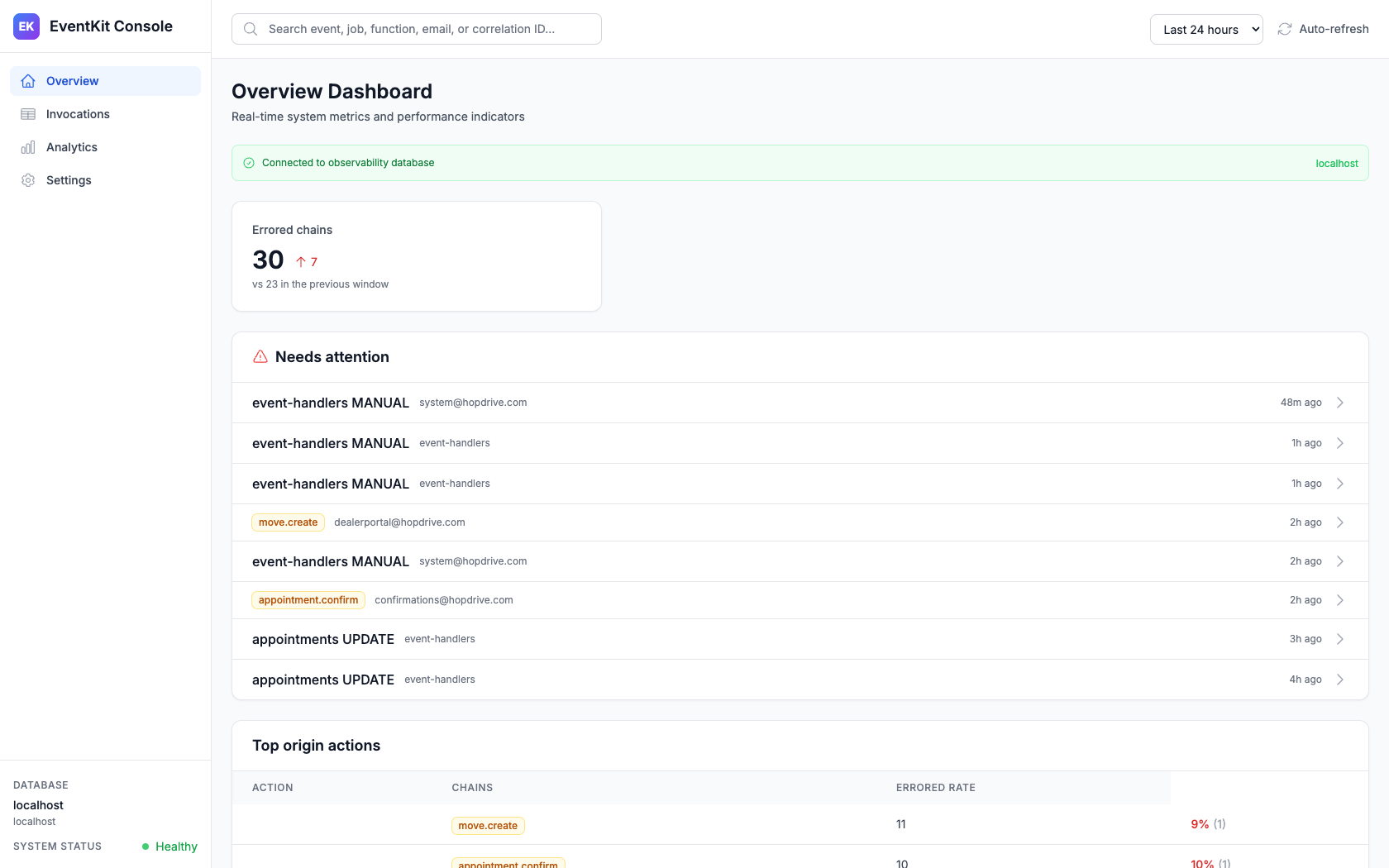Go to Invocations
1389x868 pixels.
pyautogui.click(x=105, y=114)
